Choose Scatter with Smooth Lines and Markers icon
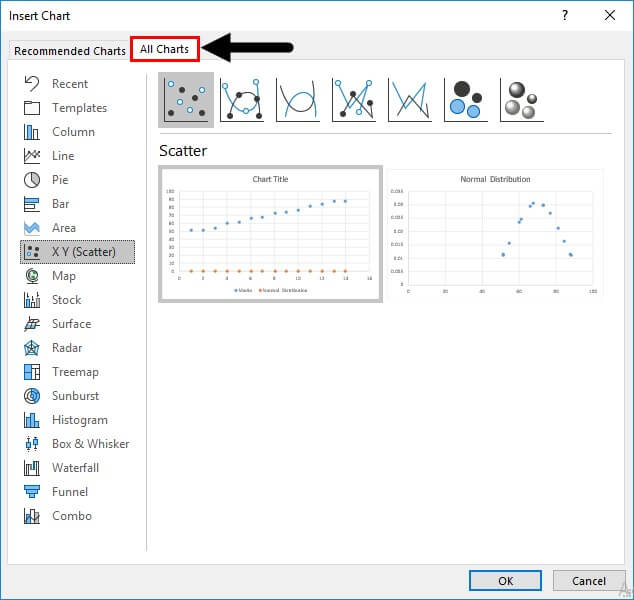 point(242,100)
